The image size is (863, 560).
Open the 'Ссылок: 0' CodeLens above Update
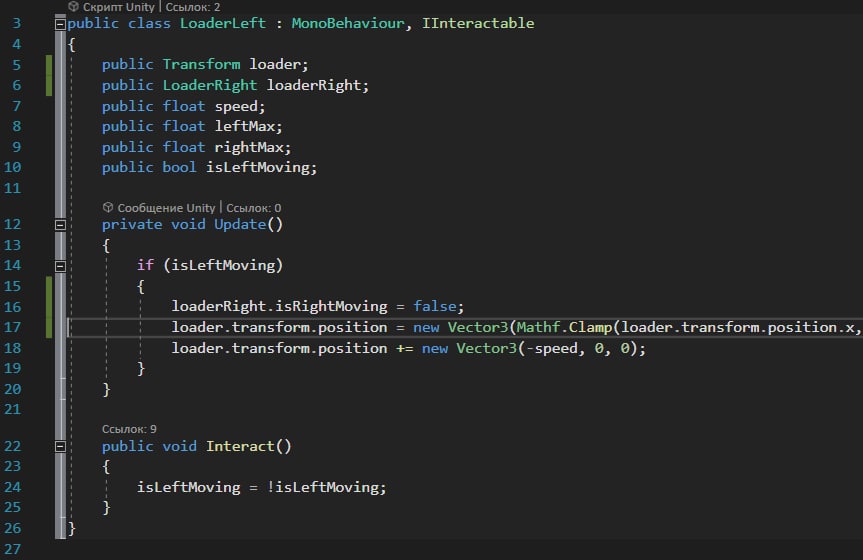click(x=254, y=208)
